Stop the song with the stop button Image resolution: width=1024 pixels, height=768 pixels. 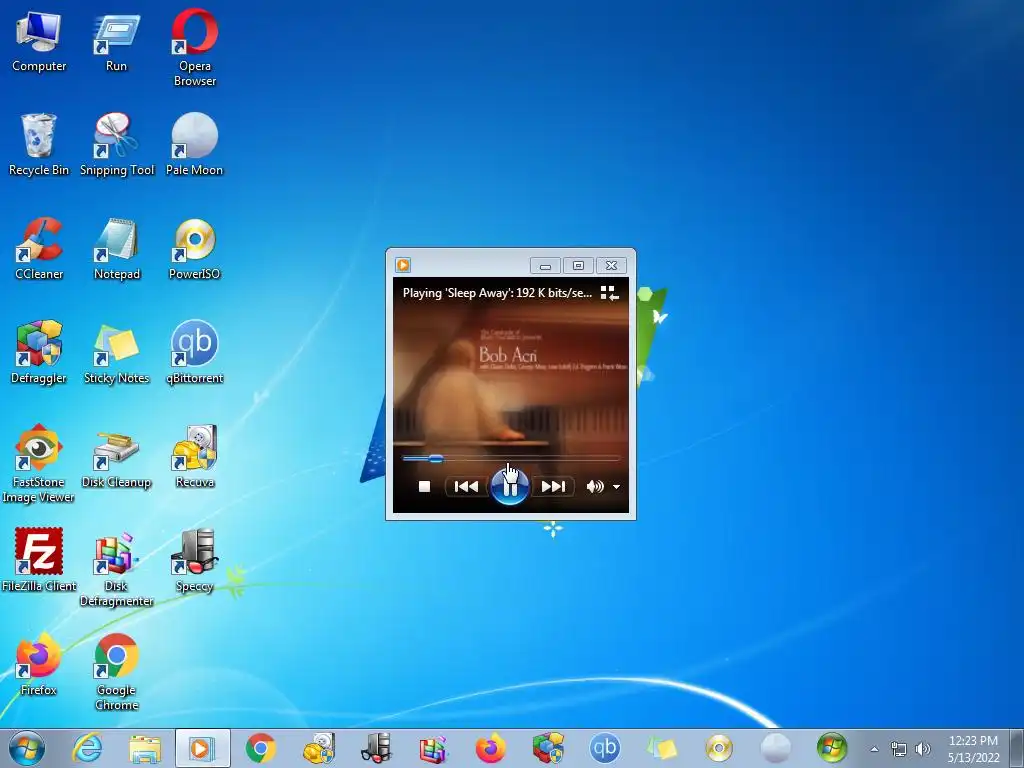[x=424, y=487]
